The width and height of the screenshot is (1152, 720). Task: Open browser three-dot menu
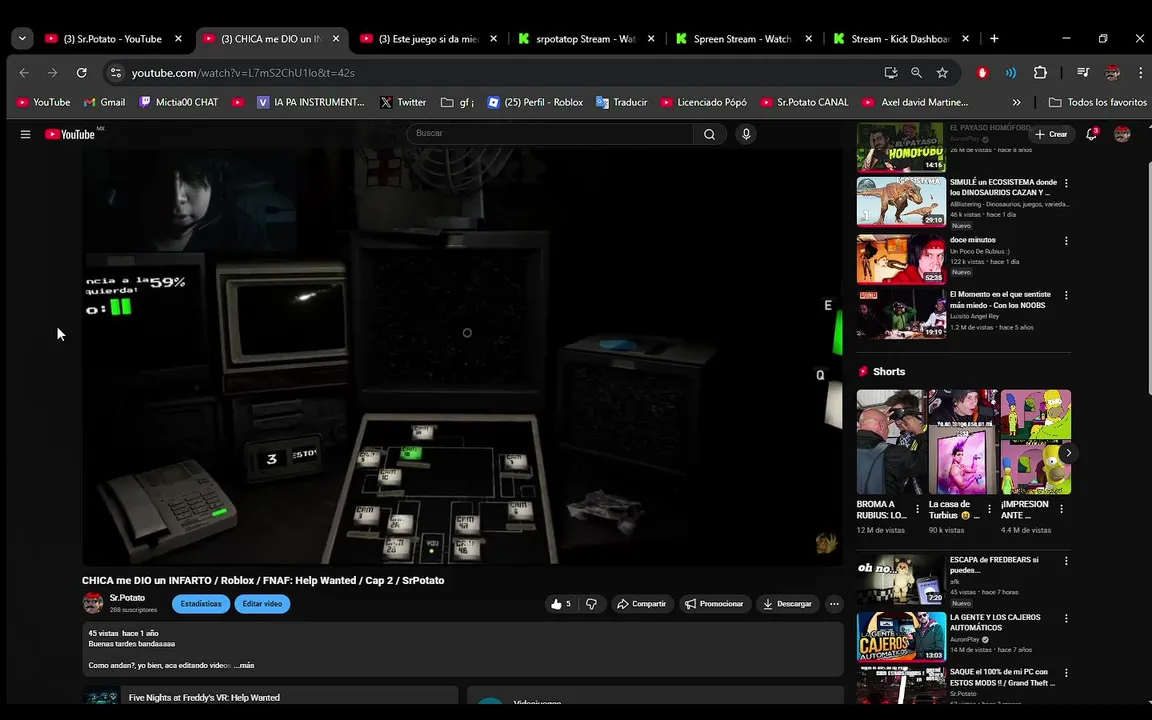[1140, 73]
